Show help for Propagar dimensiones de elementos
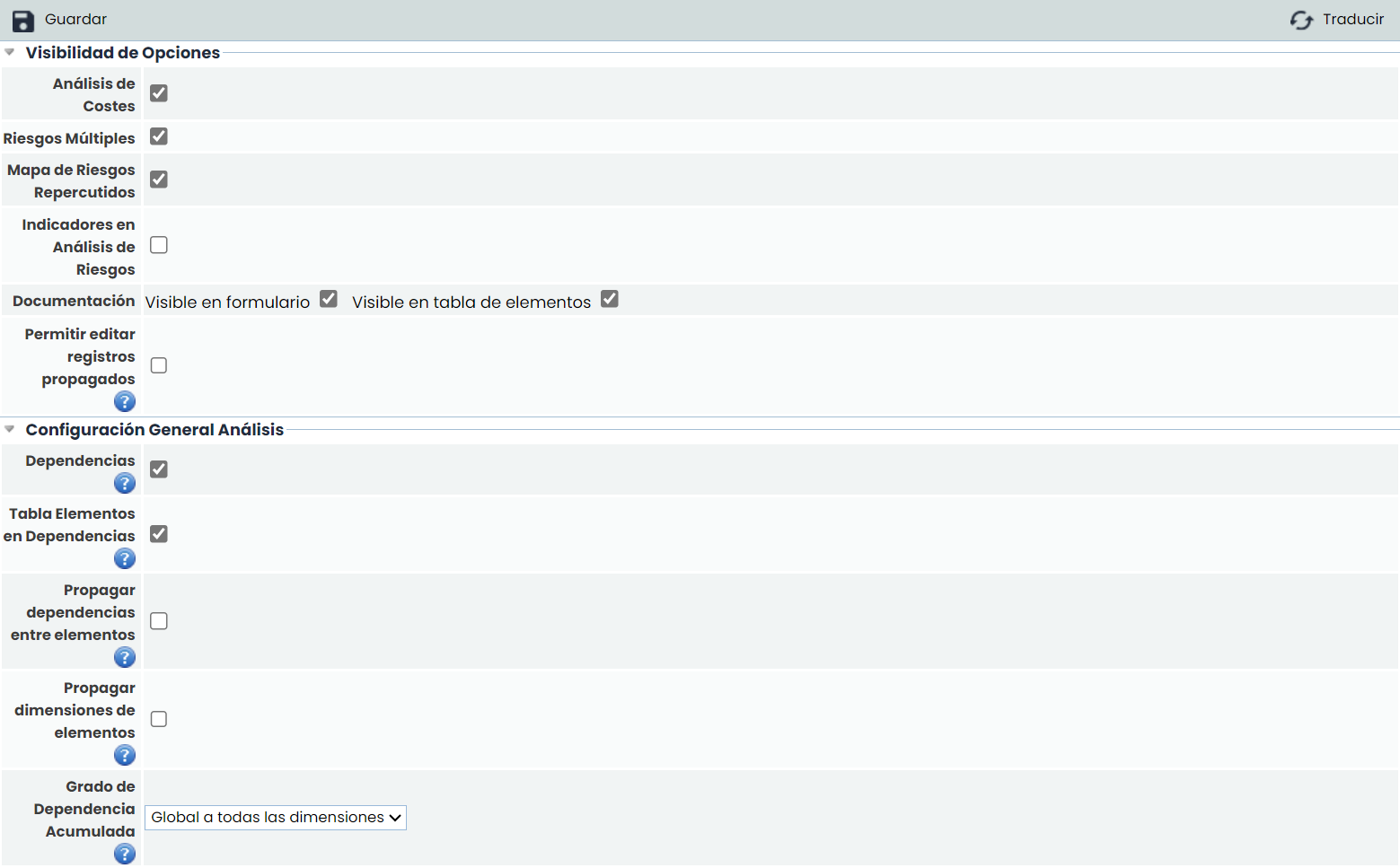This screenshot has height=868, width=1400. click(125, 756)
